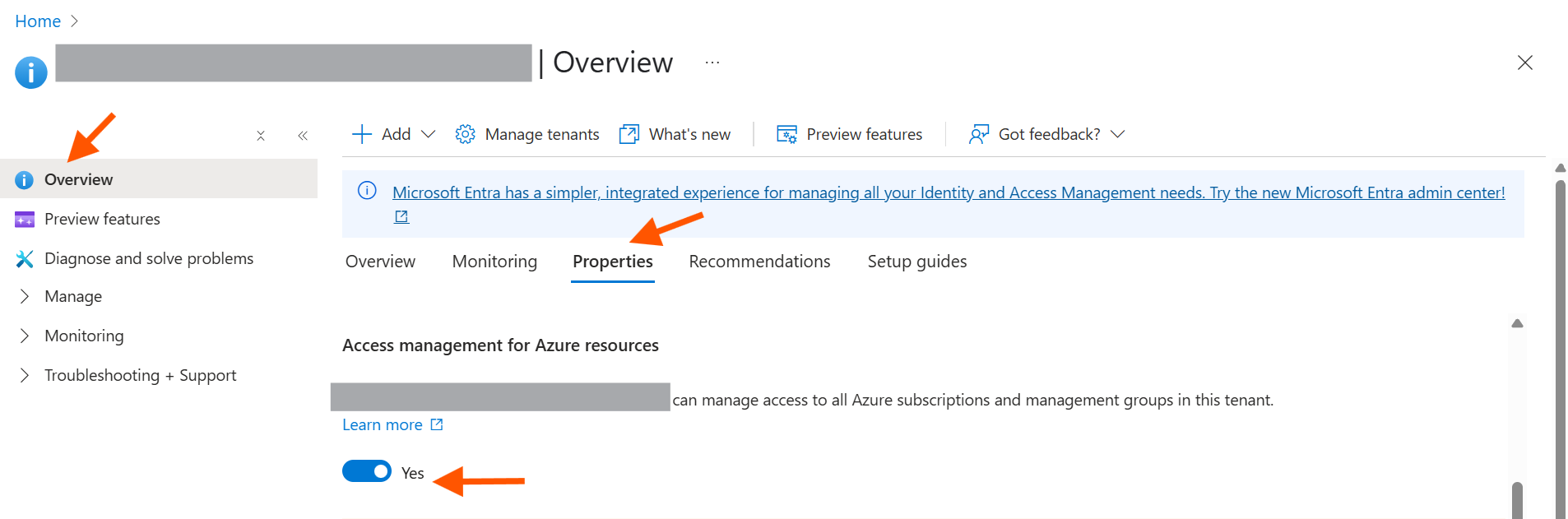Click the inner properties panel scroll-up arrow

pos(1517,323)
